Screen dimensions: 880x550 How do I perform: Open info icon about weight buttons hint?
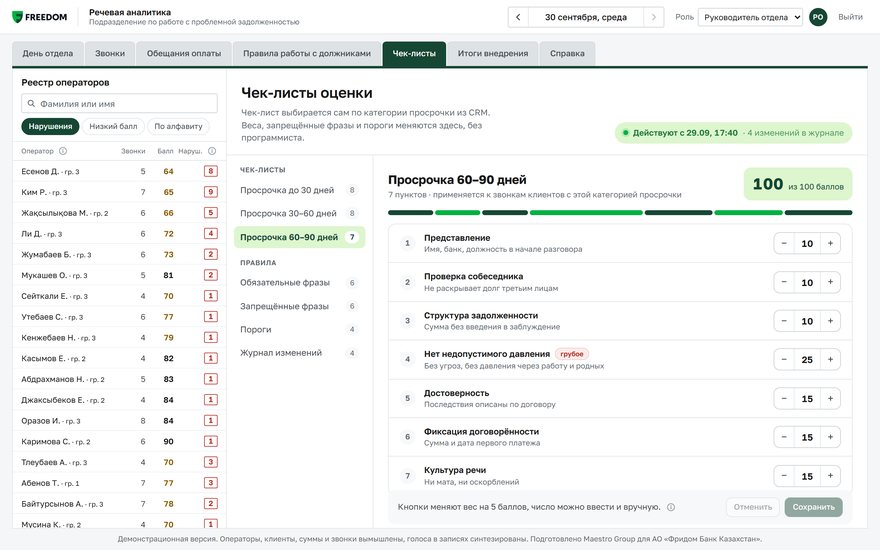pos(671,507)
